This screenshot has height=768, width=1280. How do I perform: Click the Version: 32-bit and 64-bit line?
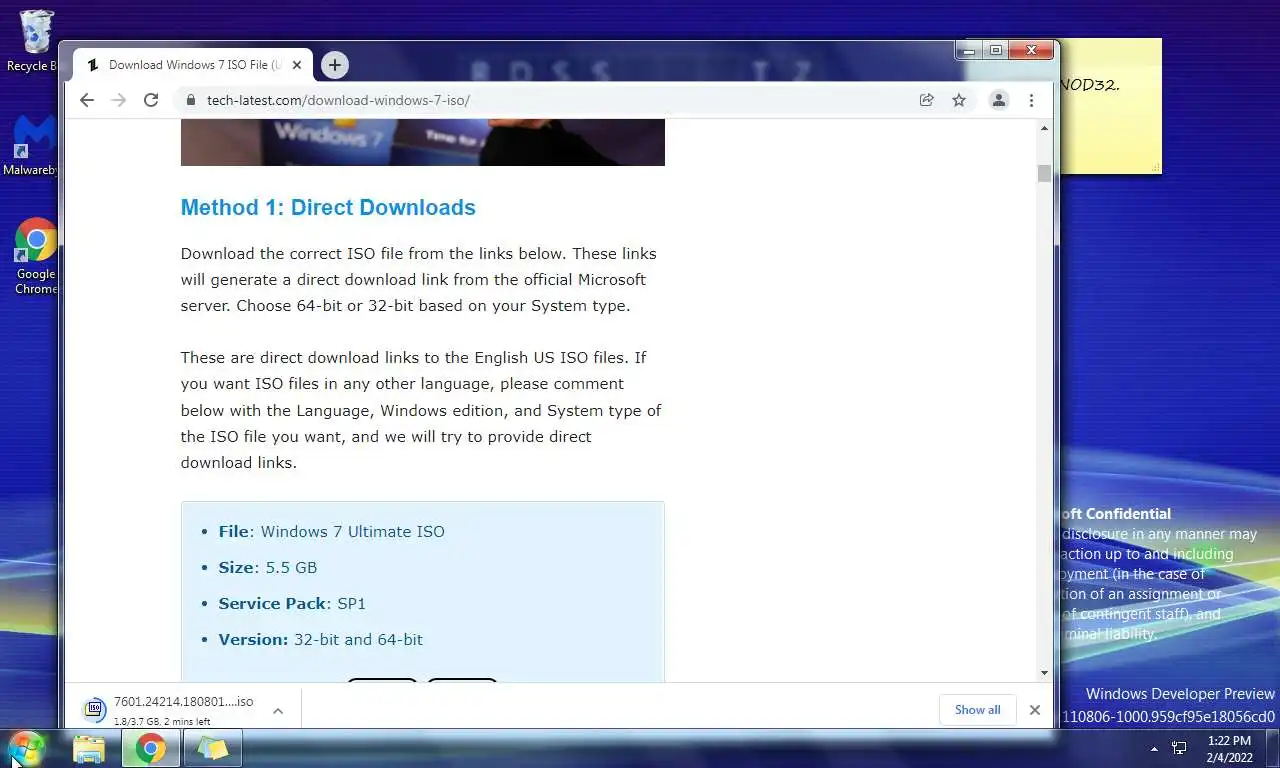(x=321, y=639)
